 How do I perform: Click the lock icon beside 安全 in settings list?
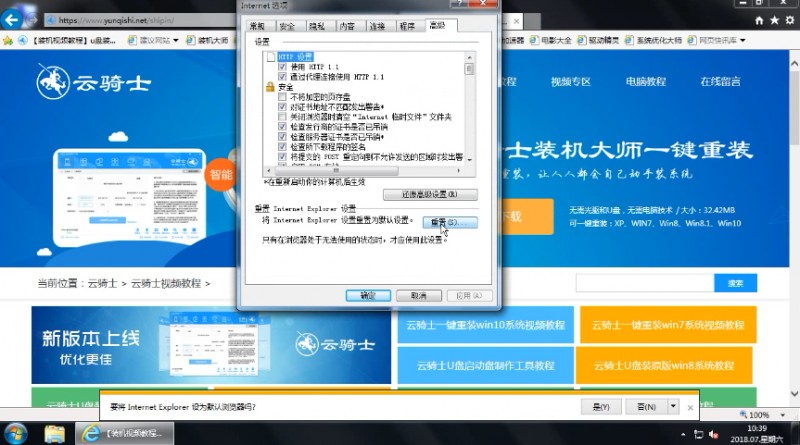(270, 87)
